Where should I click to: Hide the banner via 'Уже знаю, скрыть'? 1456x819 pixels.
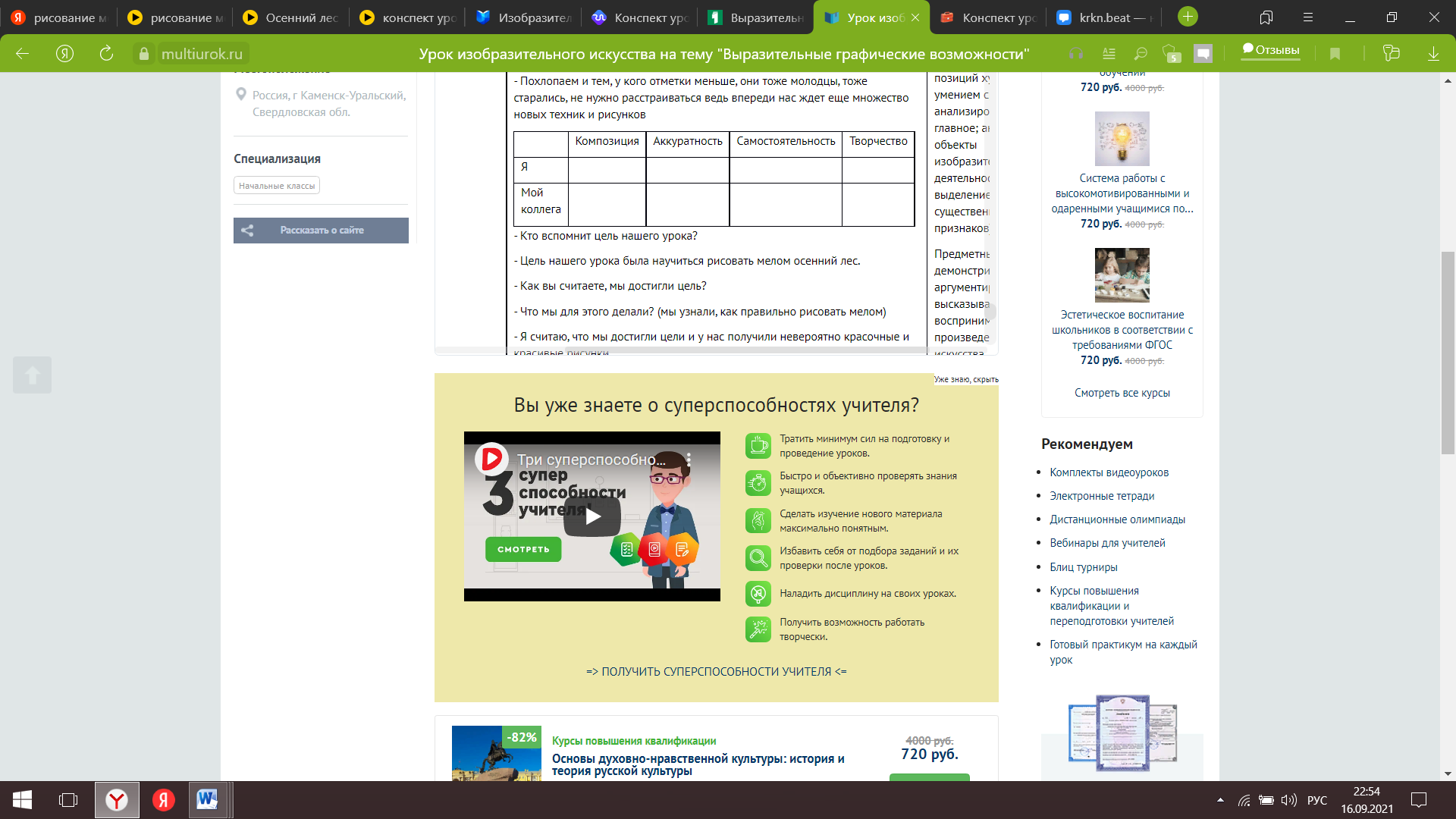(x=966, y=379)
